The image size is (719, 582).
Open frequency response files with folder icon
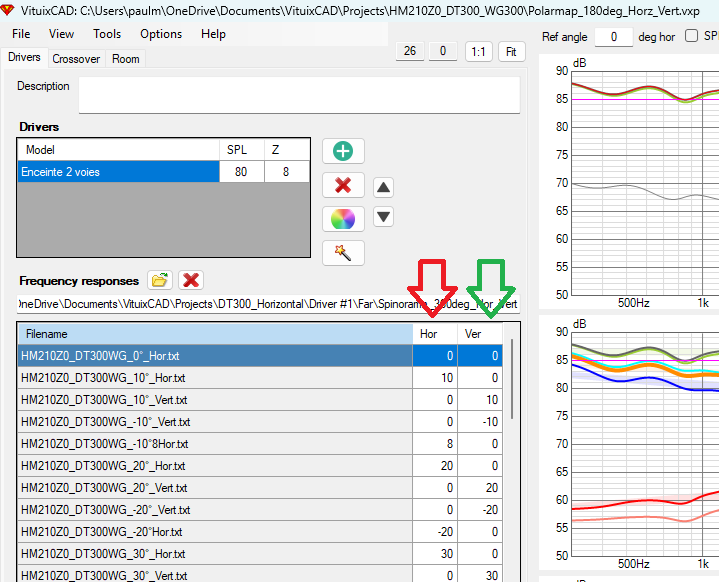click(159, 281)
